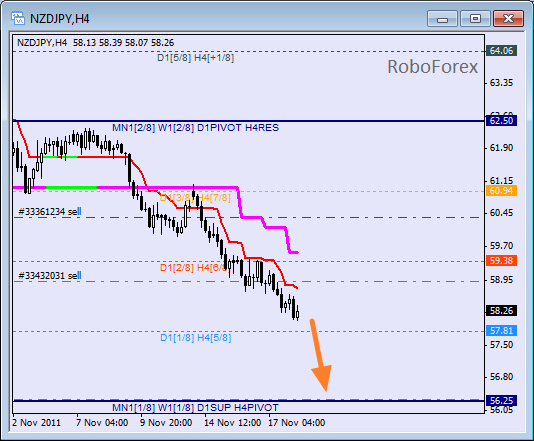
Task: Click the orange 60.94 price tag
Action: [x=501, y=191]
